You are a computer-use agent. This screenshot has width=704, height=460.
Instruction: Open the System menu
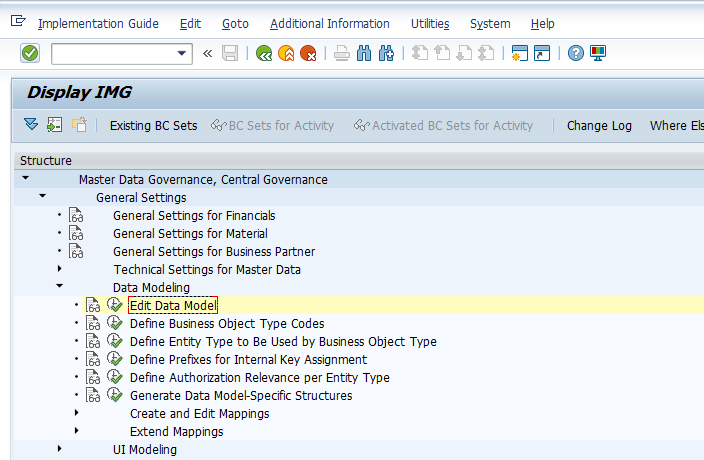[x=490, y=24]
